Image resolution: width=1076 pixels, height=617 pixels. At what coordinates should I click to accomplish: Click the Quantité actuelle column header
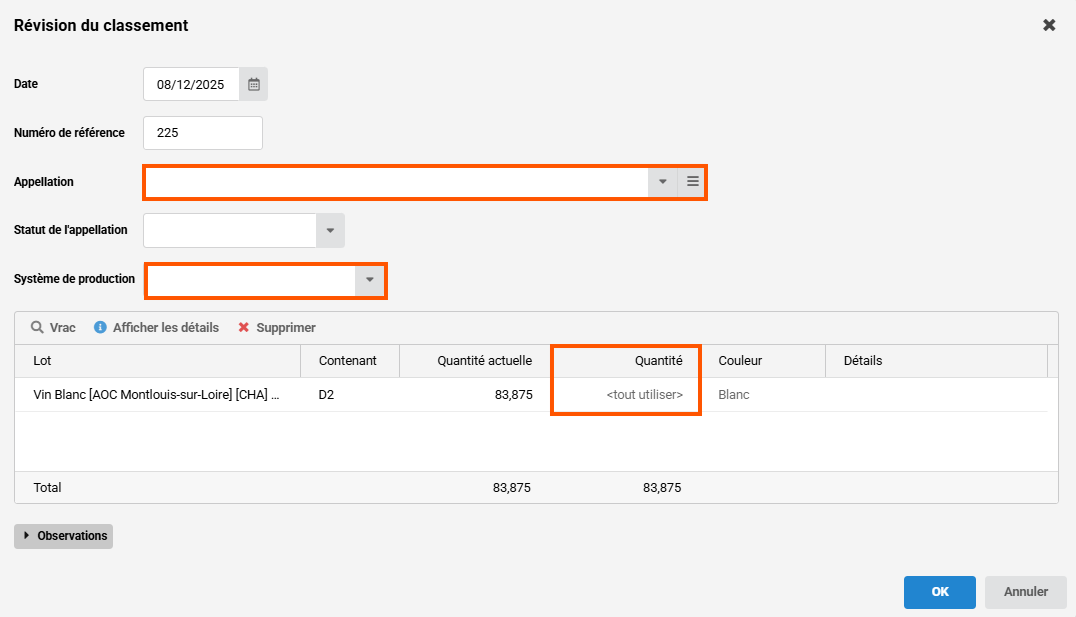click(x=475, y=361)
